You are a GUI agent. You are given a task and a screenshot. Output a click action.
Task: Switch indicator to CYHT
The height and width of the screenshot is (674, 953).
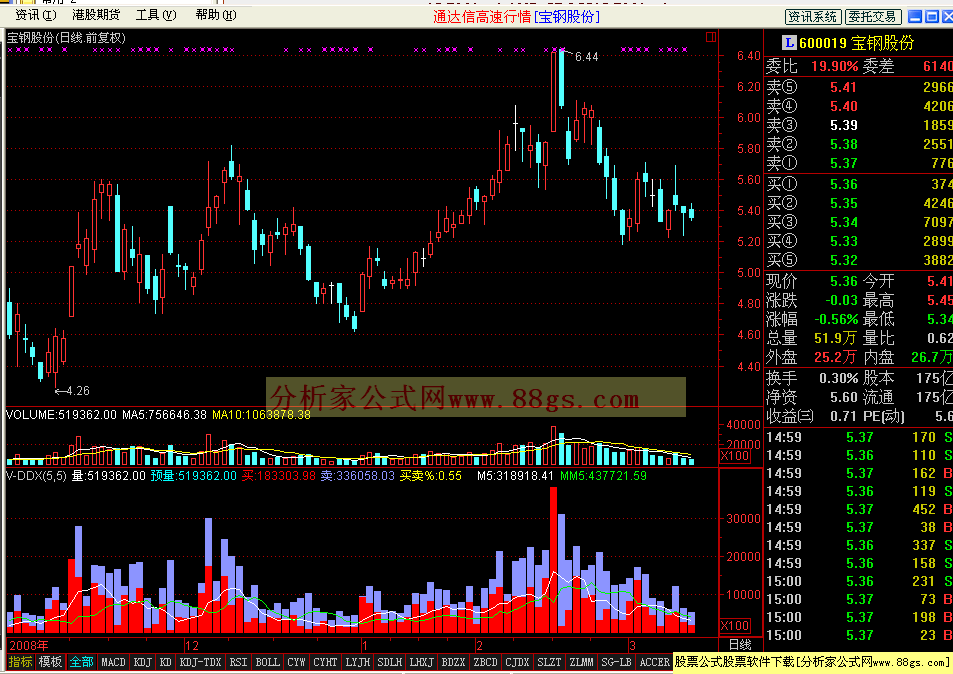[325, 662]
